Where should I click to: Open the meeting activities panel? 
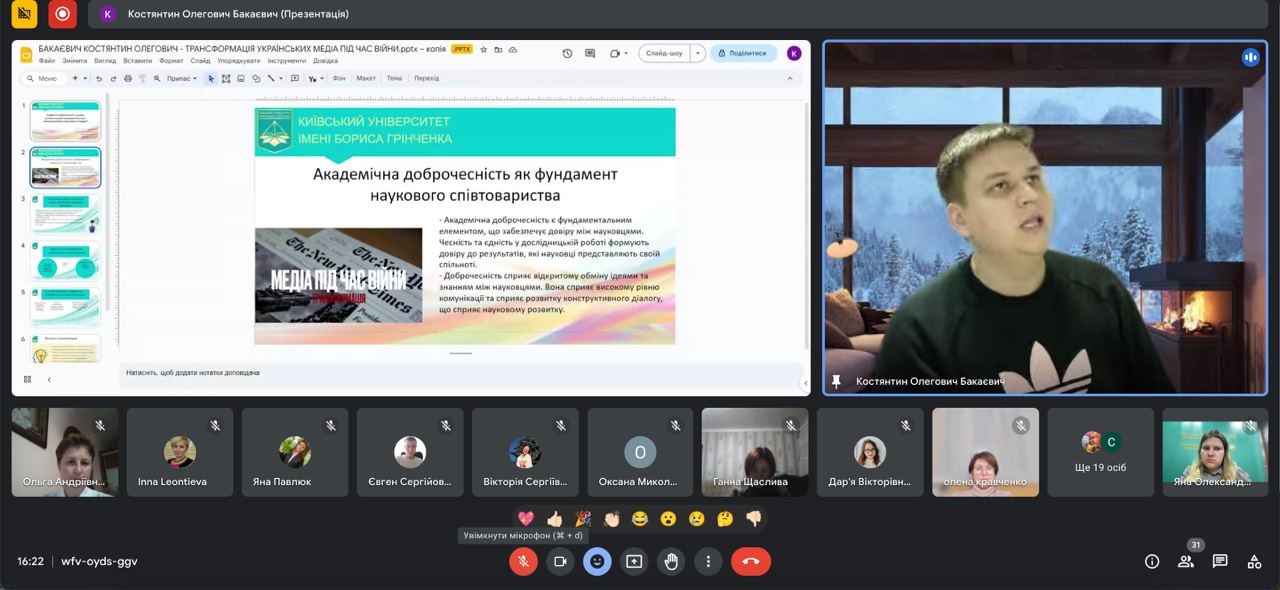click(x=1254, y=562)
